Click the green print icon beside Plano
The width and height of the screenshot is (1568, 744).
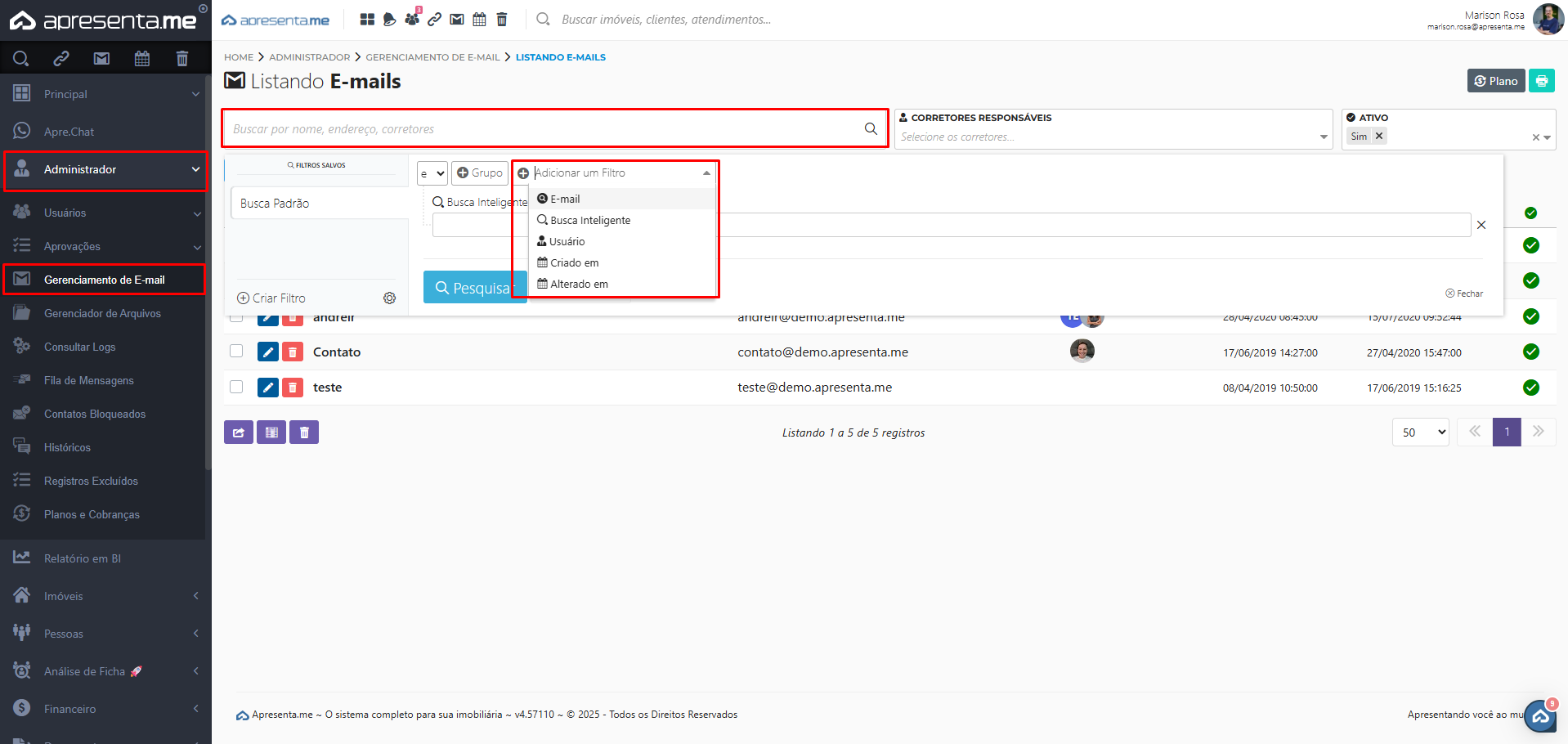click(x=1541, y=81)
